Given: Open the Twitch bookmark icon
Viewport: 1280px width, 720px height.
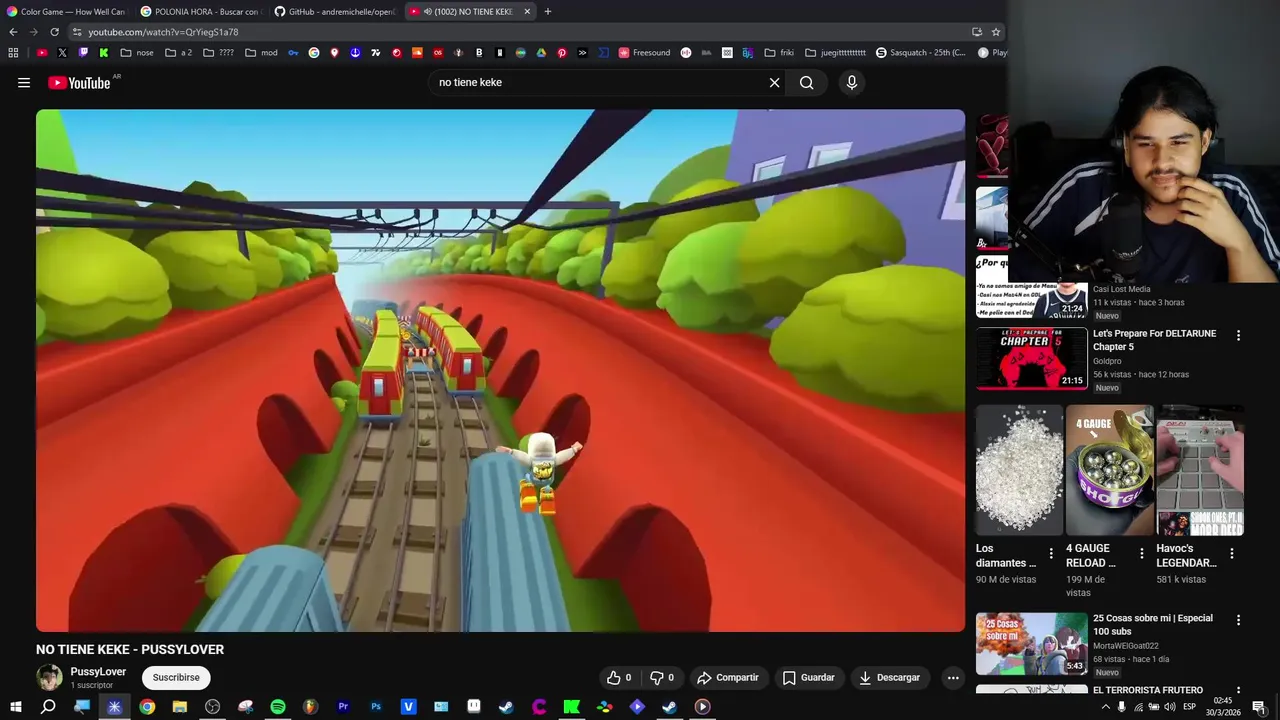Looking at the screenshot, I should (x=83, y=53).
